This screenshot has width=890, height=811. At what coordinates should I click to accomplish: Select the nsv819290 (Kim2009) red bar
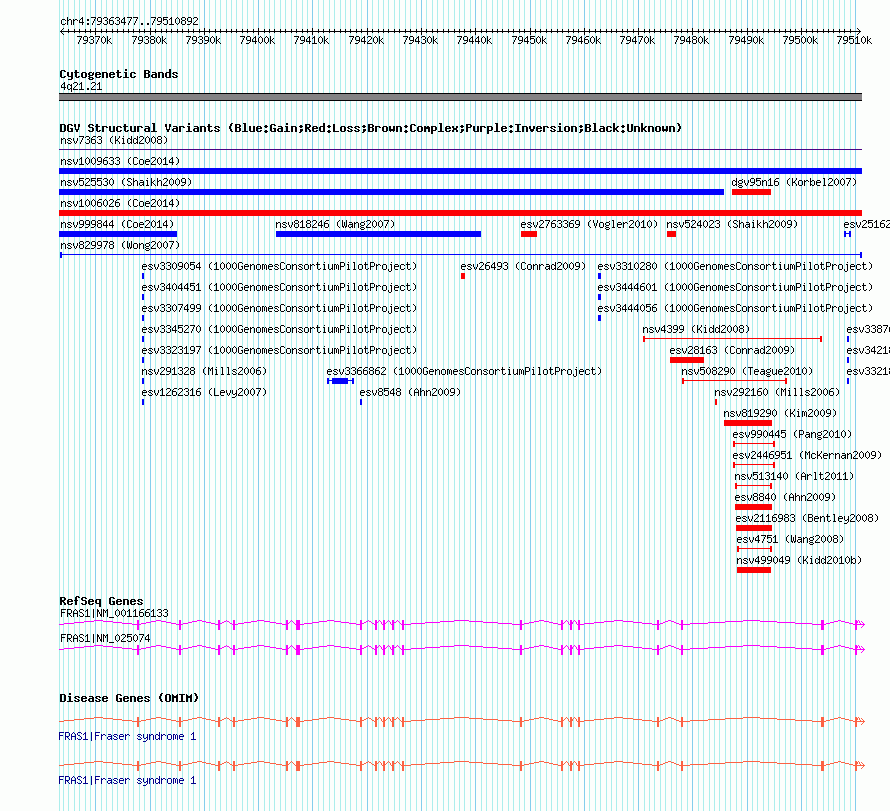tap(748, 423)
